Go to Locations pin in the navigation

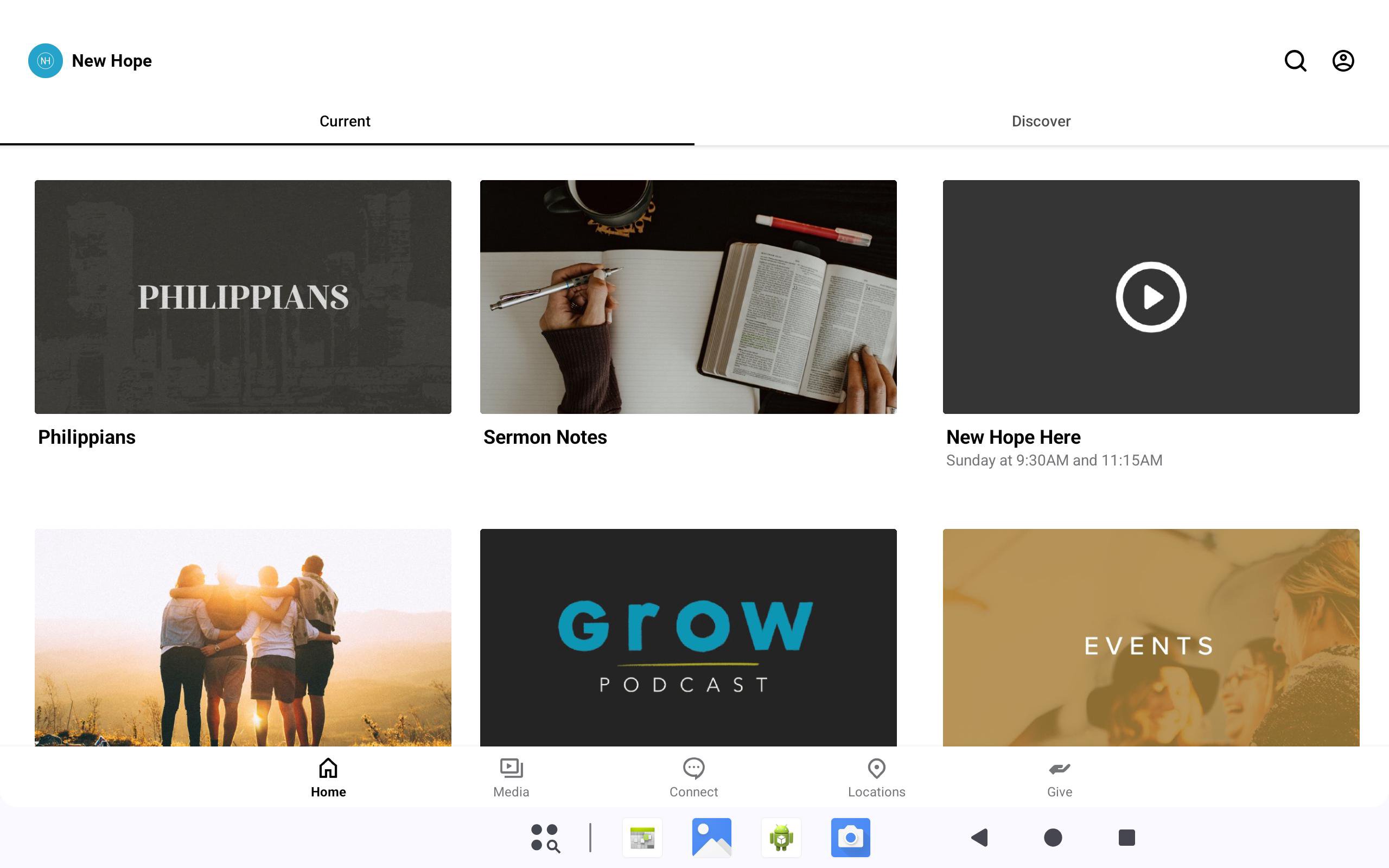point(876,777)
